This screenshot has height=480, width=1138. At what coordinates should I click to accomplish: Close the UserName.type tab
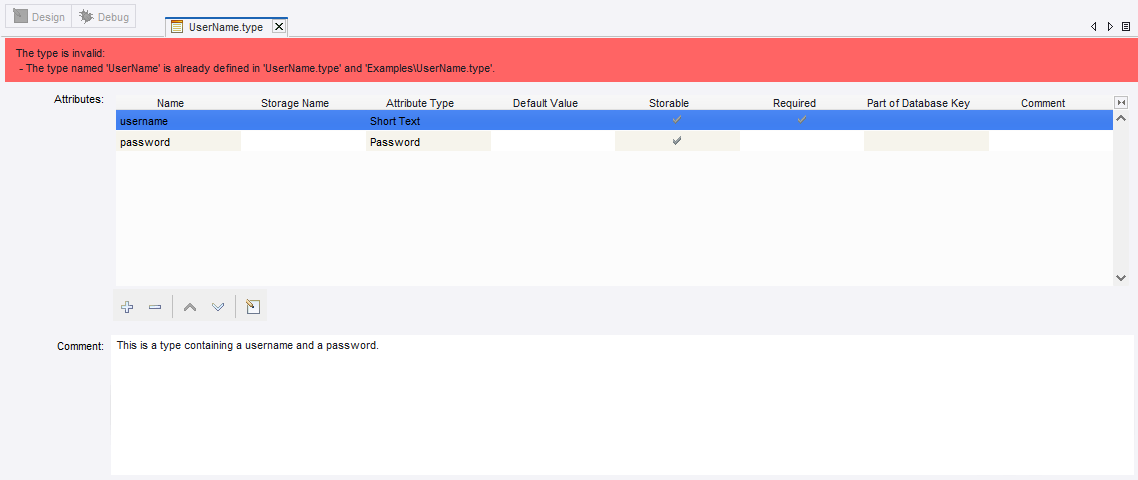279,27
